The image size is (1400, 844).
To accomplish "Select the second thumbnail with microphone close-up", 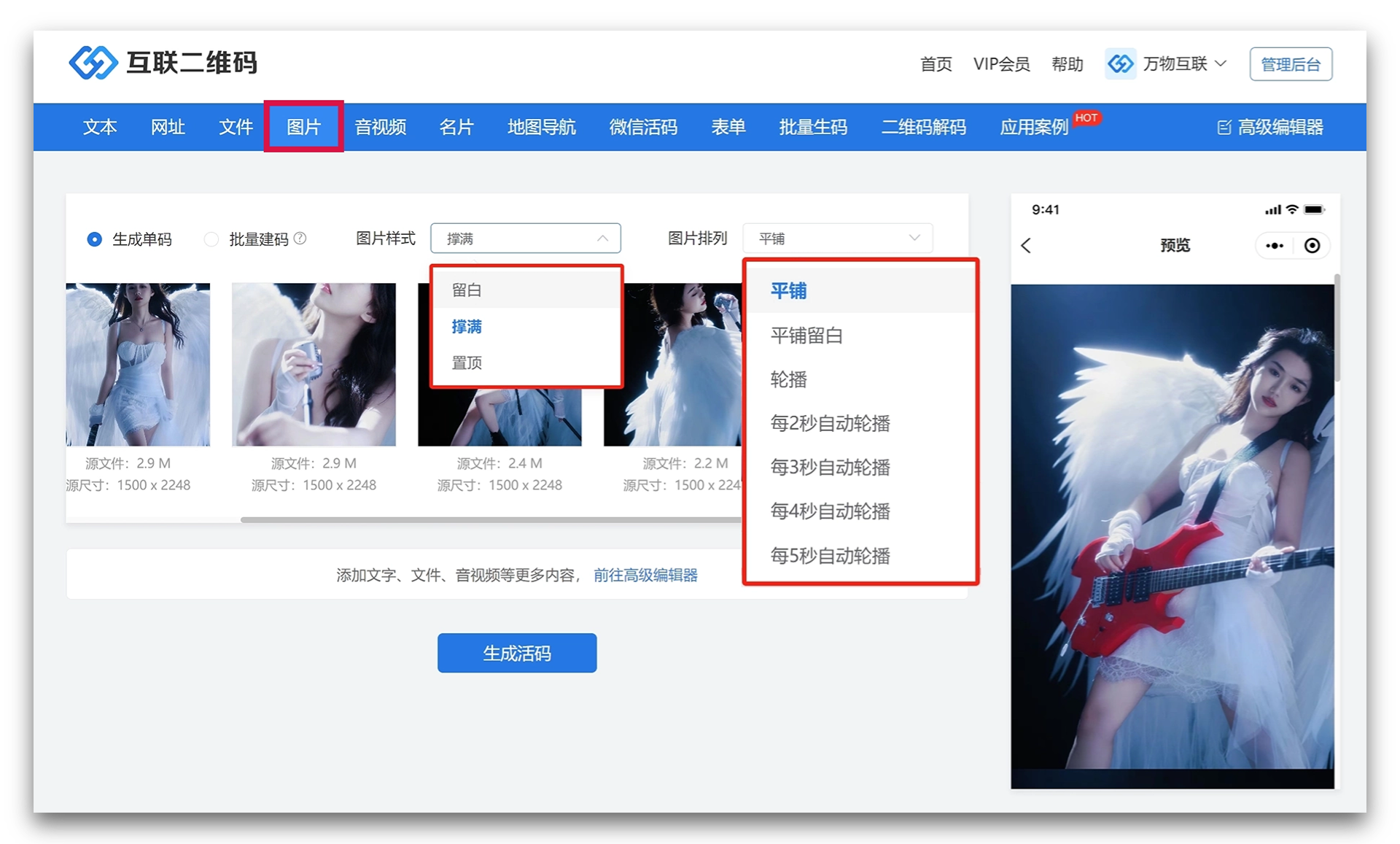I will coord(314,365).
